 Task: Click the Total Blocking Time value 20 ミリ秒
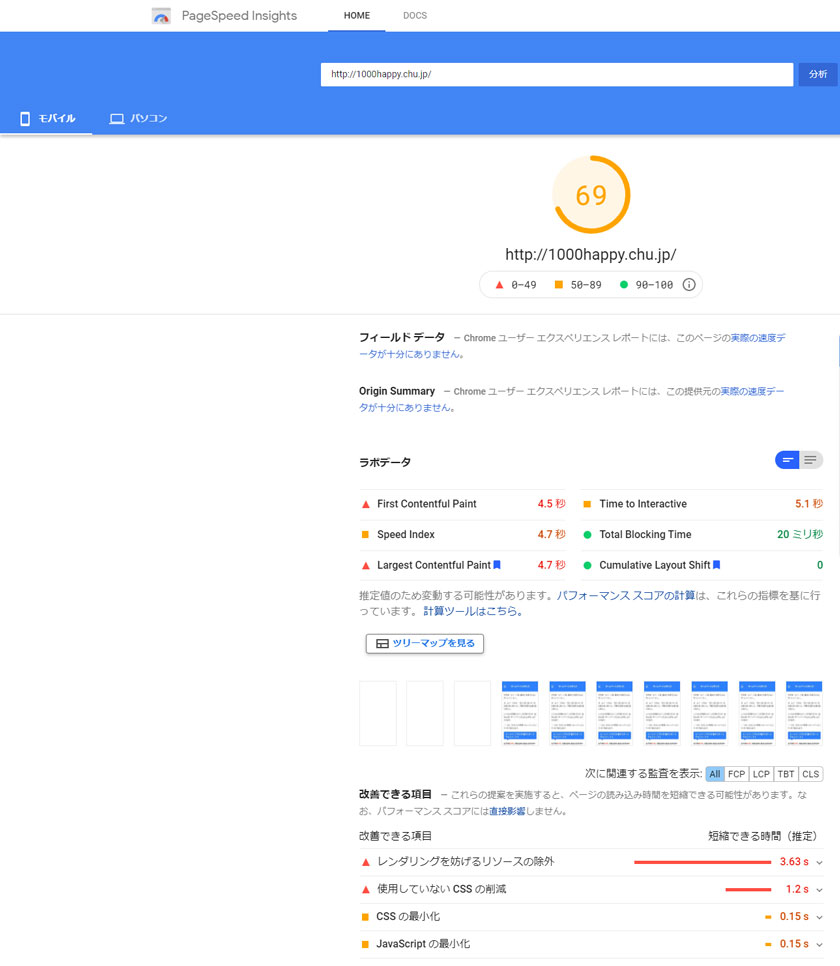pos(799,535)
